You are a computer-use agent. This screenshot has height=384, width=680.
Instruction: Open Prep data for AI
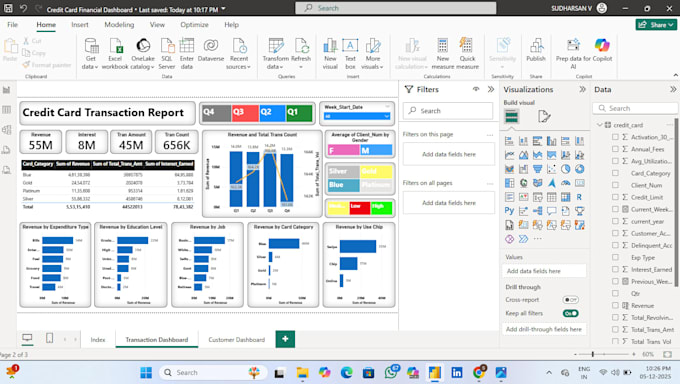(x=573, y=53)
